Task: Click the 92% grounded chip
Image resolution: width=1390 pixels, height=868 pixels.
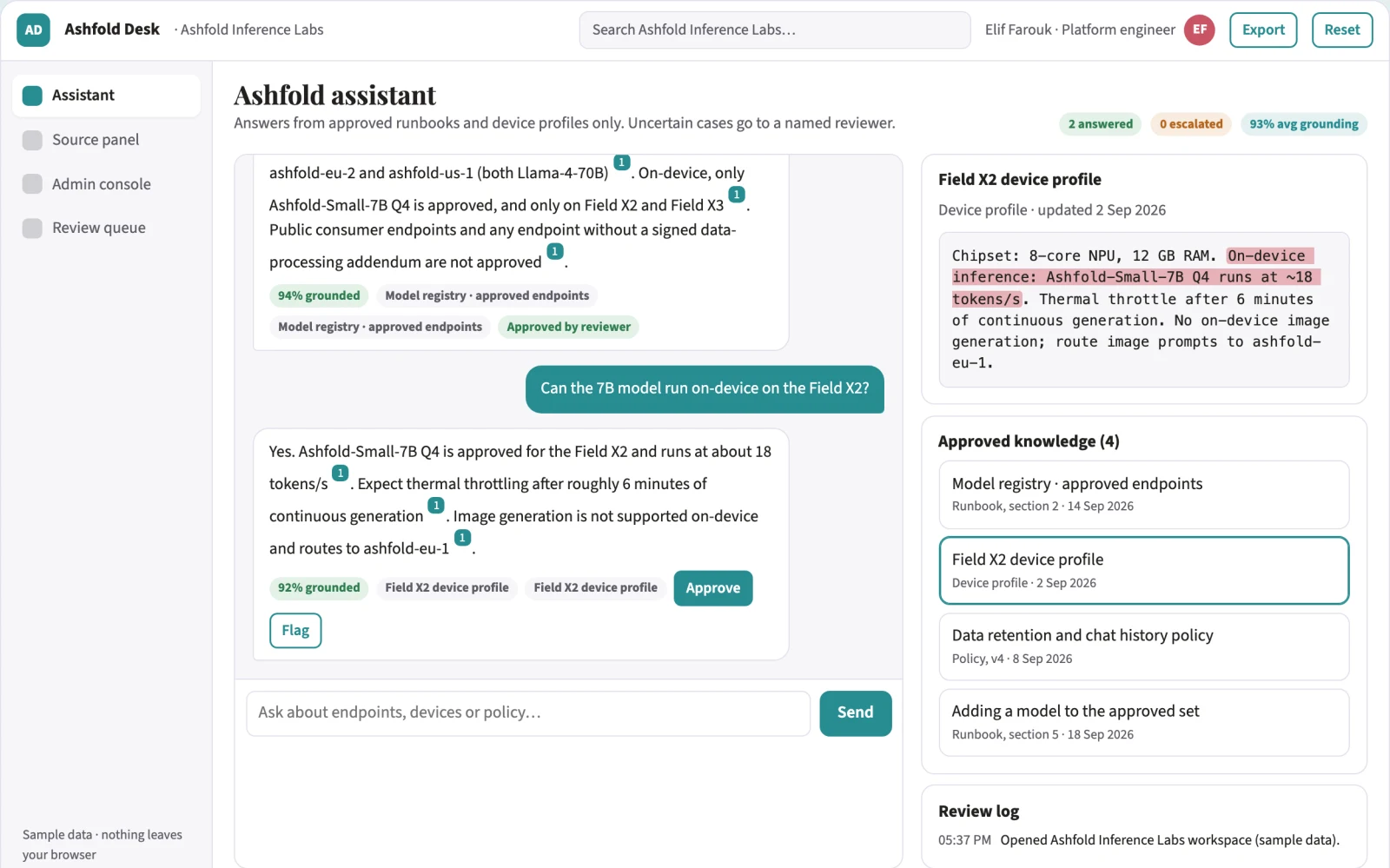Action: click(x=319, y=588)
